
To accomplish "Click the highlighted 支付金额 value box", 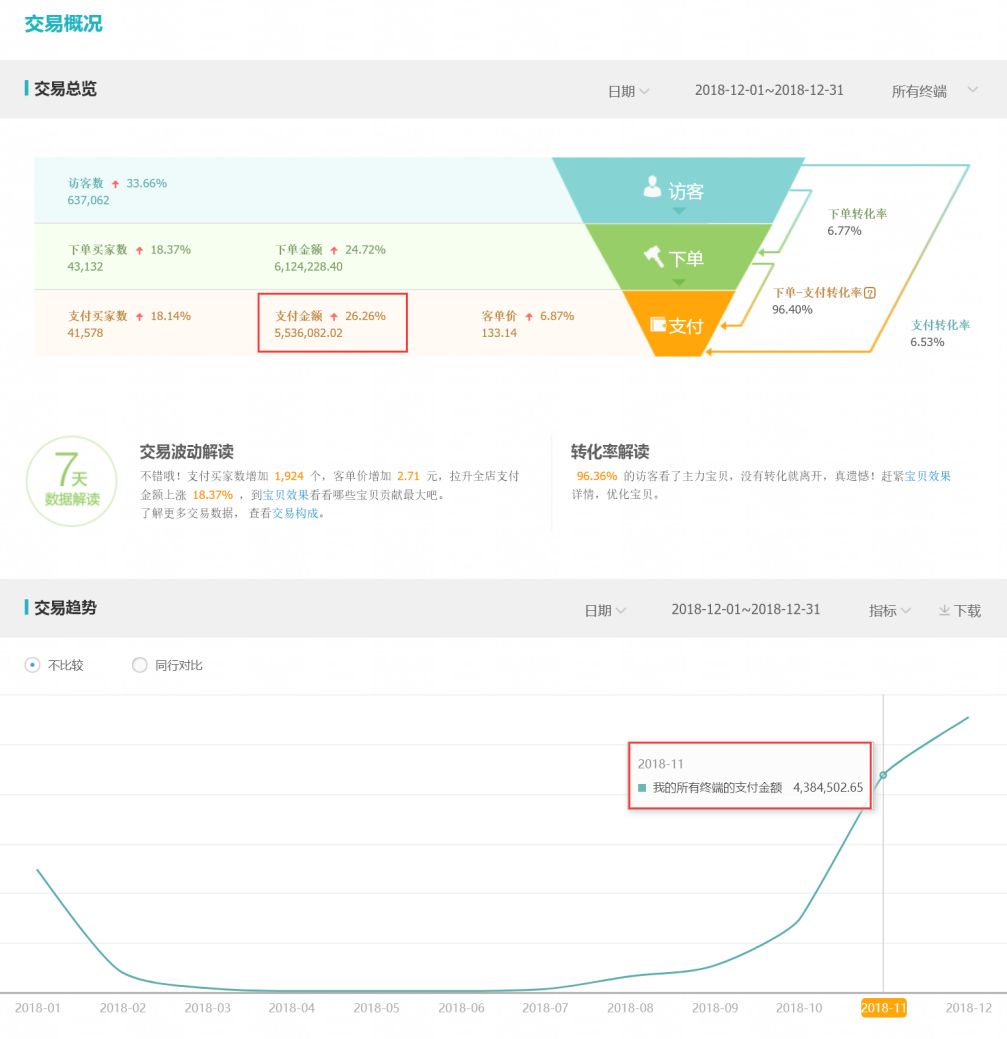I will pyautogui.click(x=333, y=322).
